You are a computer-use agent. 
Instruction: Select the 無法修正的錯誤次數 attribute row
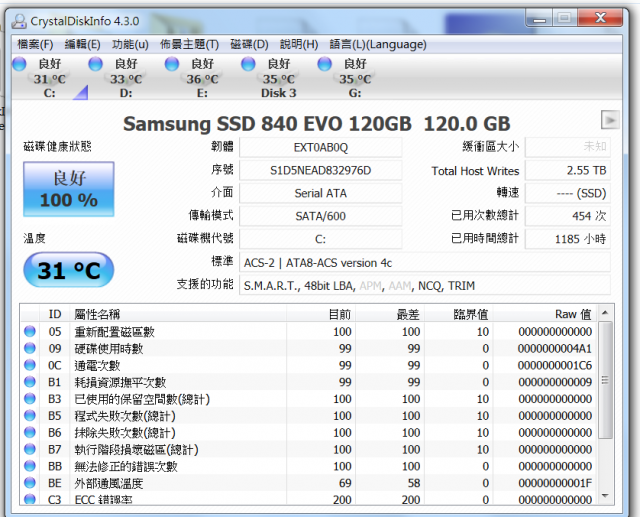(309, 466)
